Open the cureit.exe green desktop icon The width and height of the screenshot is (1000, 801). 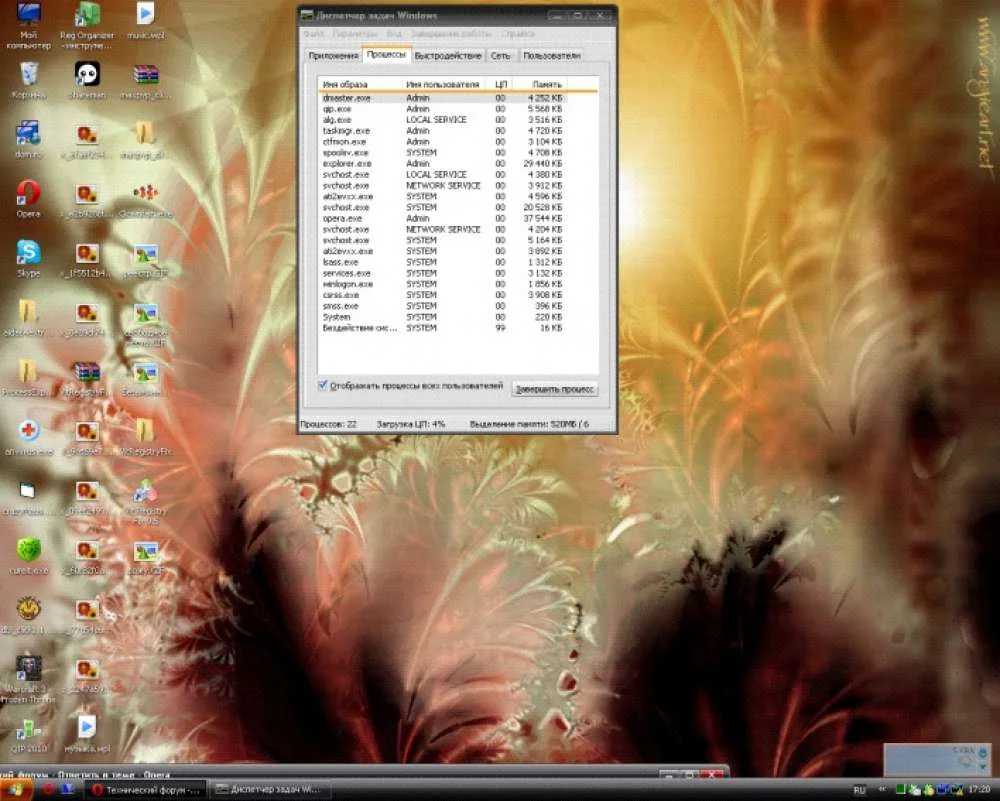point(28,549)
